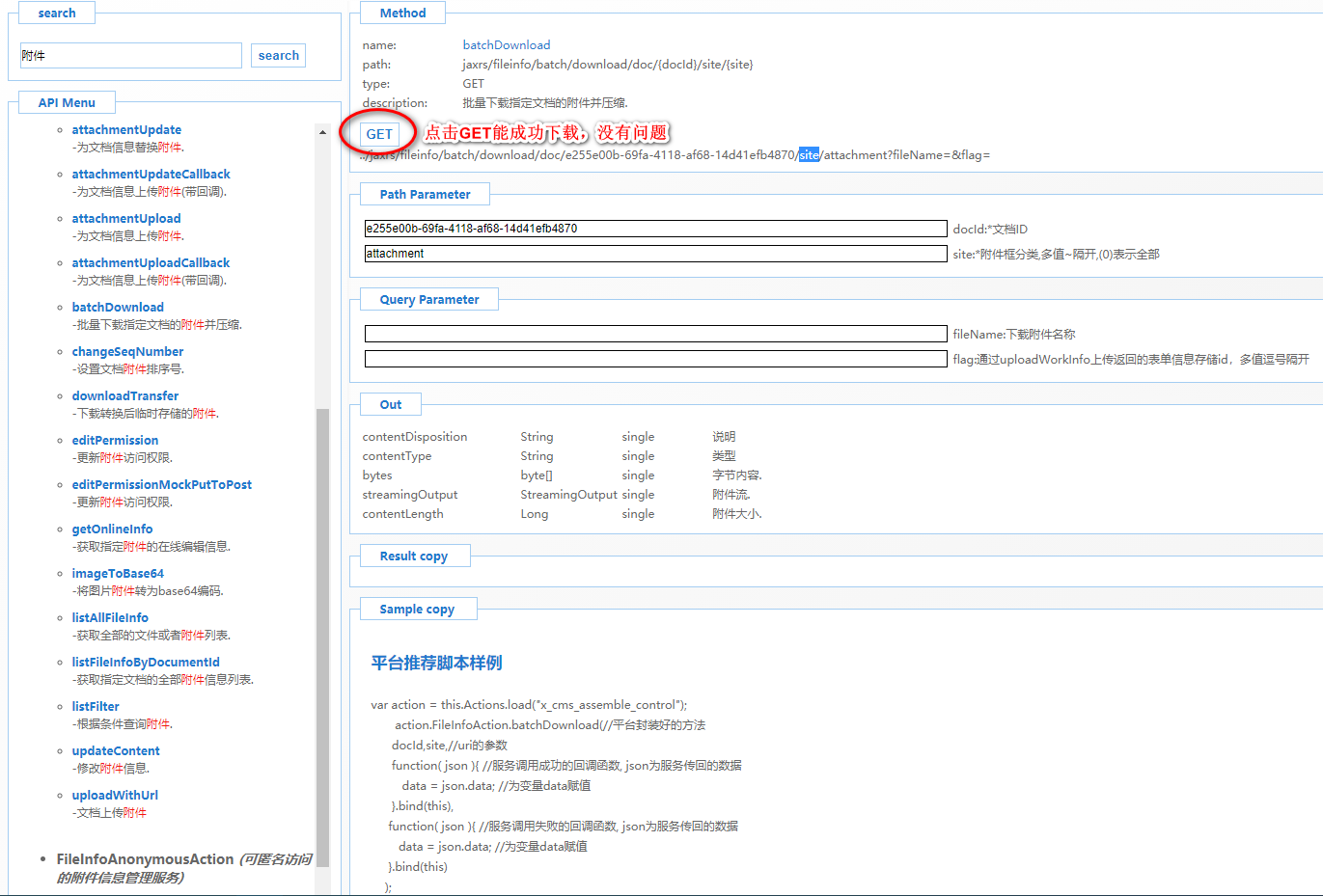This screenshot has width=1323, height=896.
Task: Focus the fileName query parameter field
Action: (x=655, y=334)
